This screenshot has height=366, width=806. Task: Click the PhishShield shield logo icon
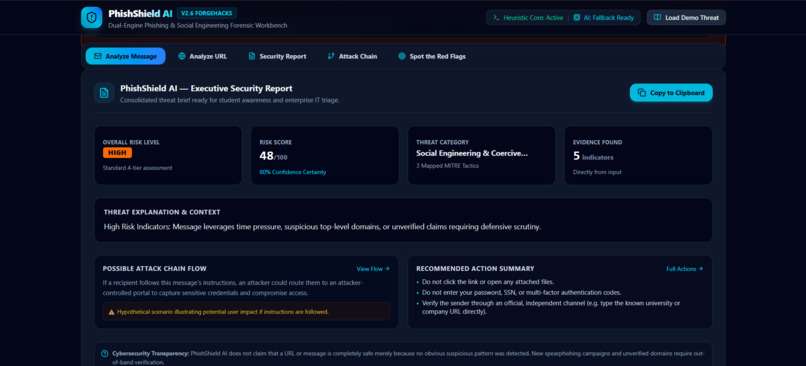(91, 17)
